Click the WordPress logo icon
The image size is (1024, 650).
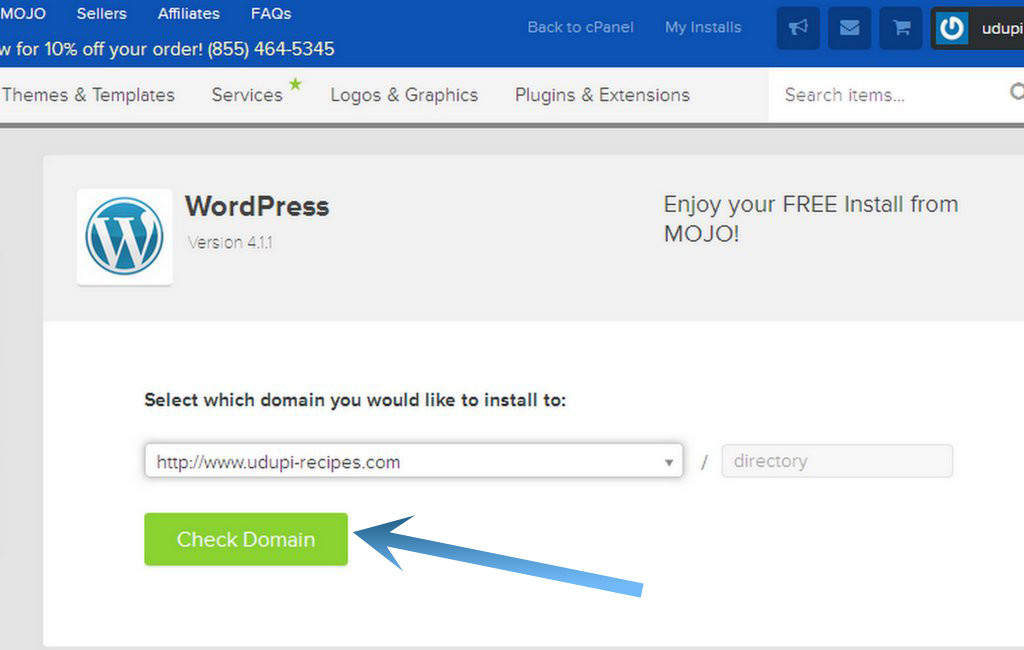coord(125,236)
